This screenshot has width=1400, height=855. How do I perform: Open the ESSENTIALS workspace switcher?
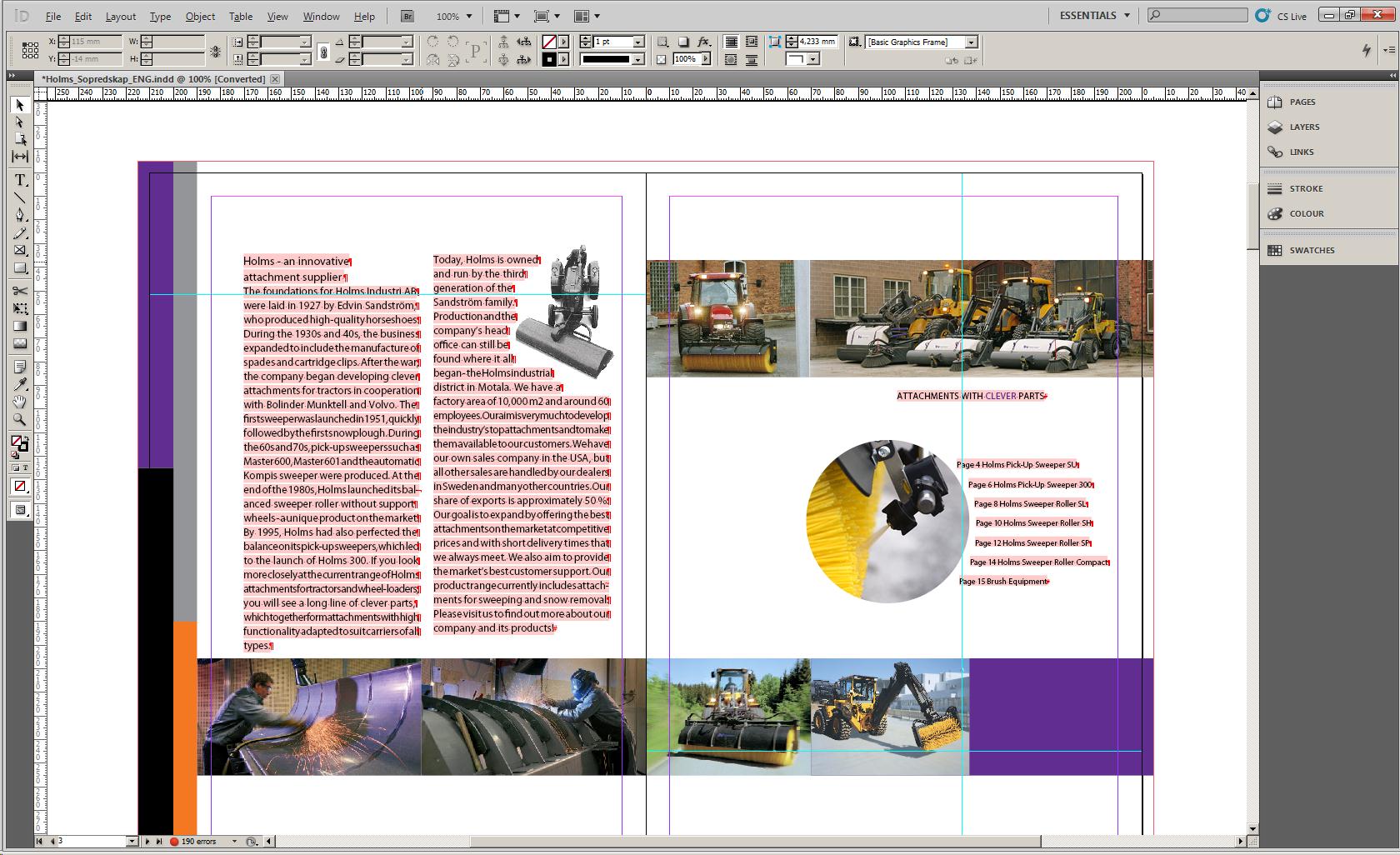pyautogui.click(x=1094, y=16)
